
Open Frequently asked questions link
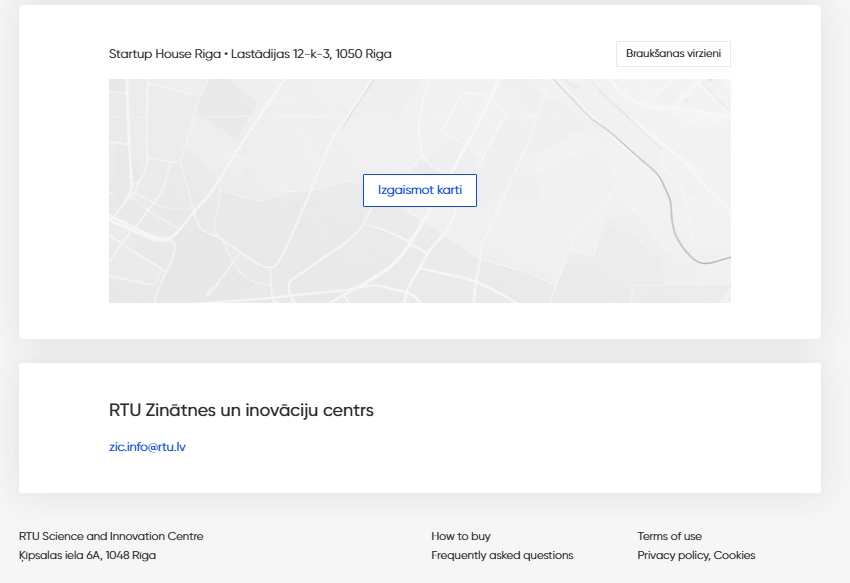coord(502,555)
